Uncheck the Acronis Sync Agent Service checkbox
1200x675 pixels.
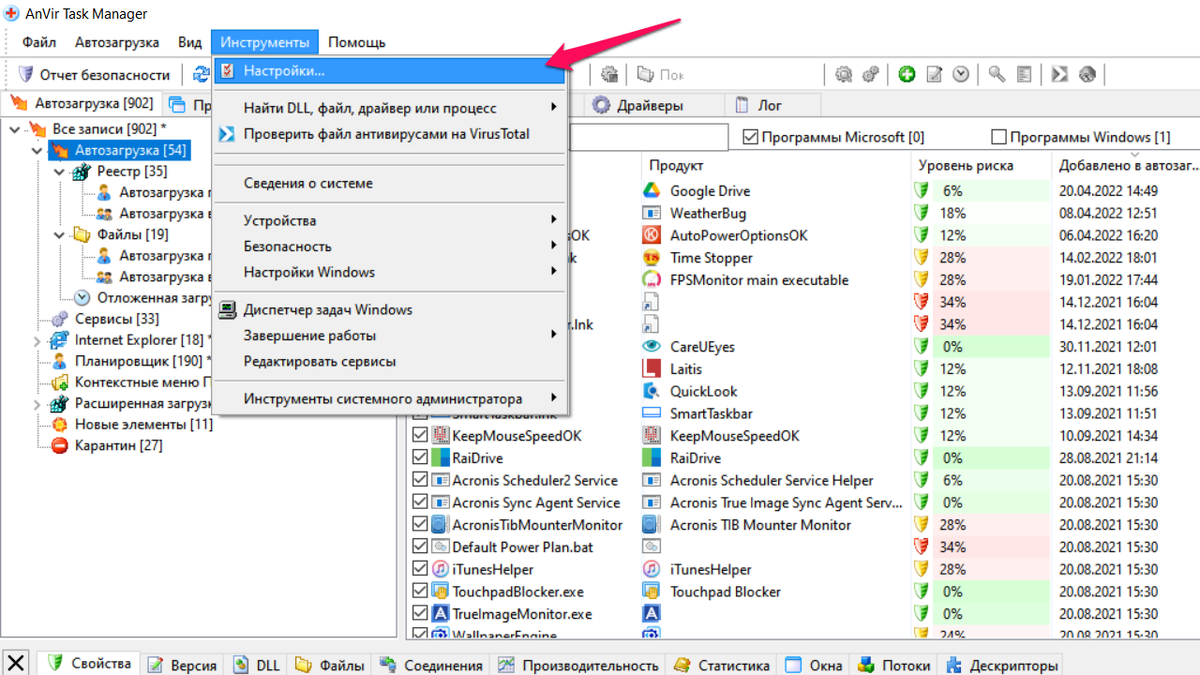pyautogui.click(x=420, y=503)
